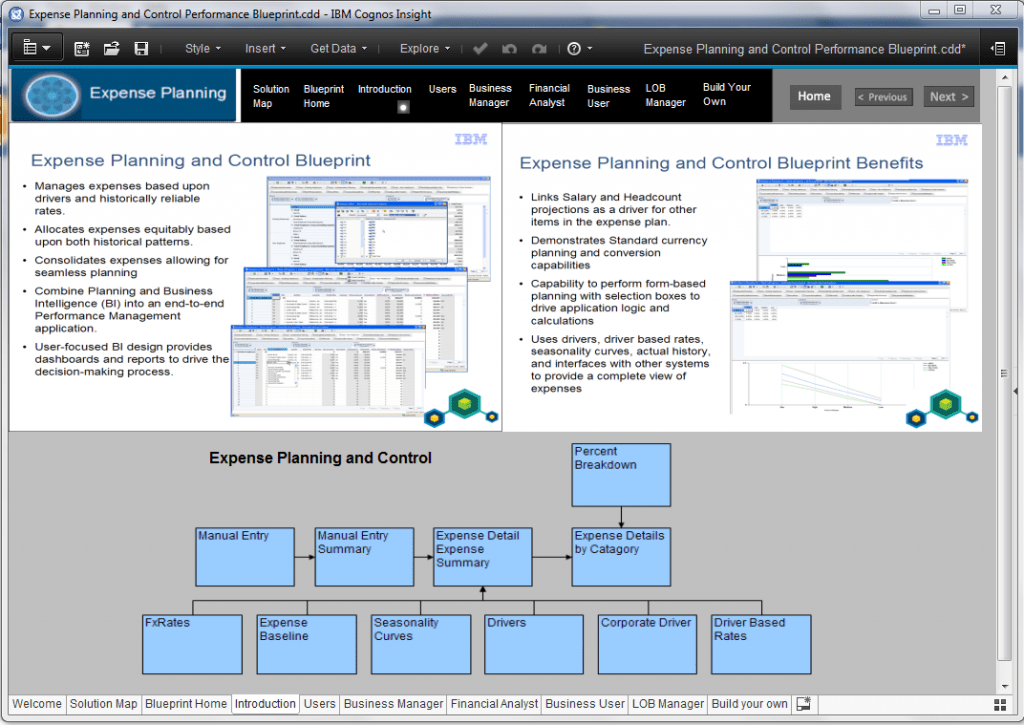Click the Expense Baseline diagram box
The image size is (1024, 725).
(x=307, y=644)
